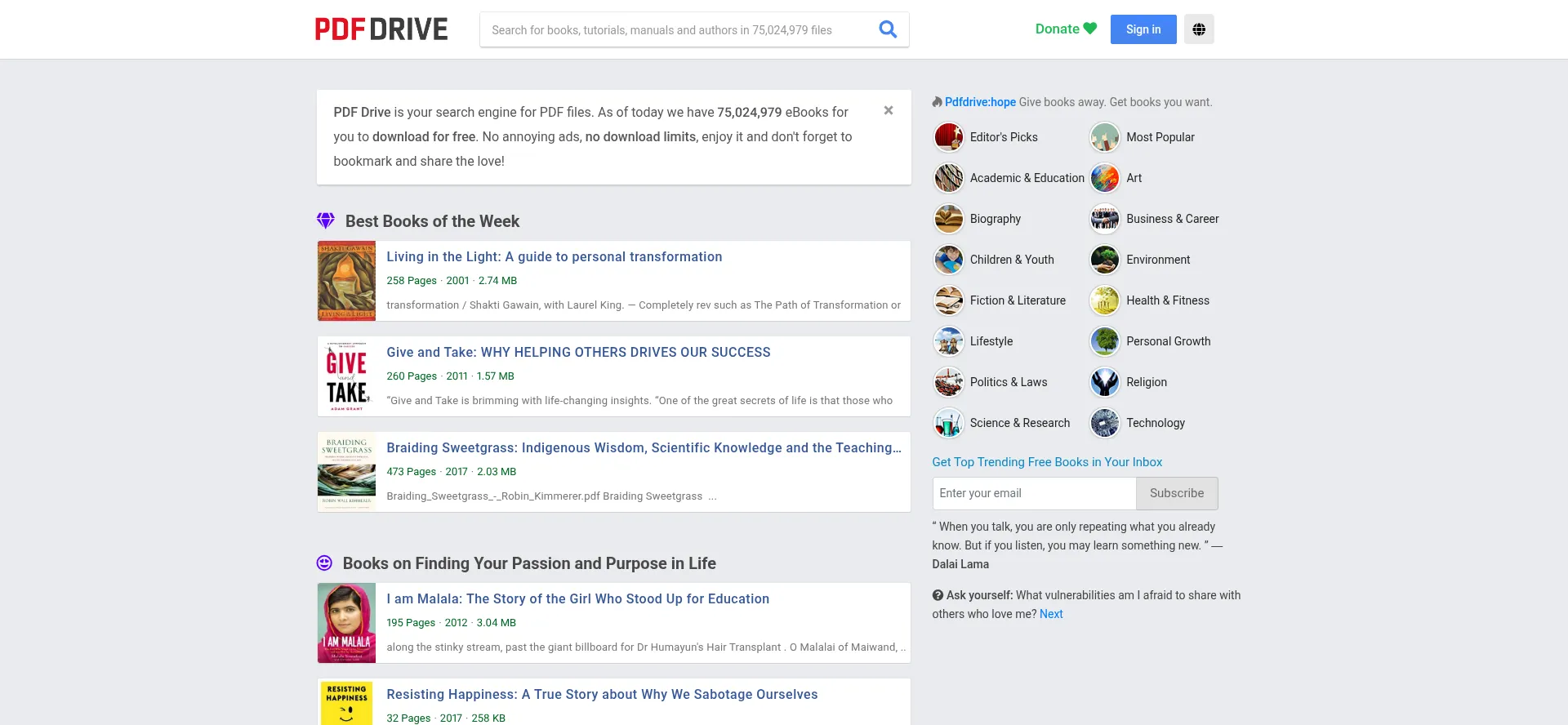Image resolution: width=1568 pixels, height=725 pixels.
Task: Open the Lifestyle category label
Action: [991, 341]
